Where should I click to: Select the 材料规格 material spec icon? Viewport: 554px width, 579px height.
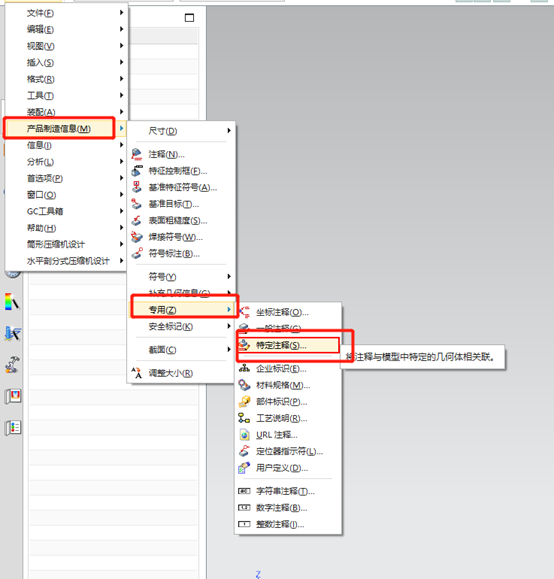pyautogui.click(x=244, y=385)
